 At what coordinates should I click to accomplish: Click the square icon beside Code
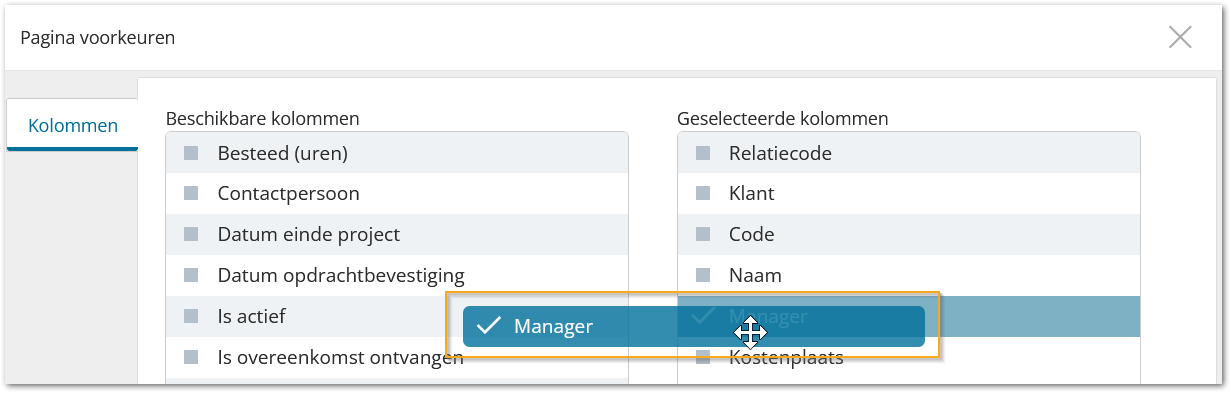tap(703, 234)
